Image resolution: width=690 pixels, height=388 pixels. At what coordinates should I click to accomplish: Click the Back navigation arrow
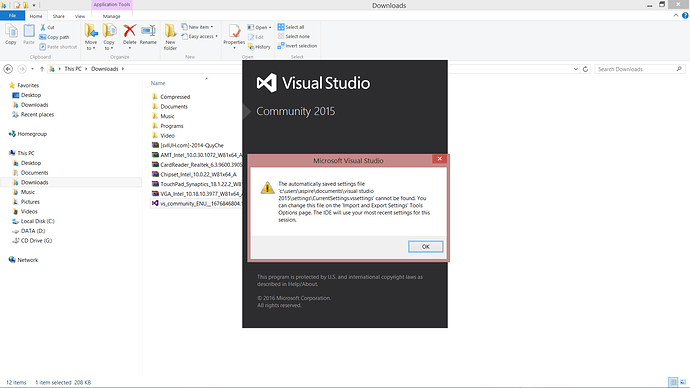coord(8,69)
